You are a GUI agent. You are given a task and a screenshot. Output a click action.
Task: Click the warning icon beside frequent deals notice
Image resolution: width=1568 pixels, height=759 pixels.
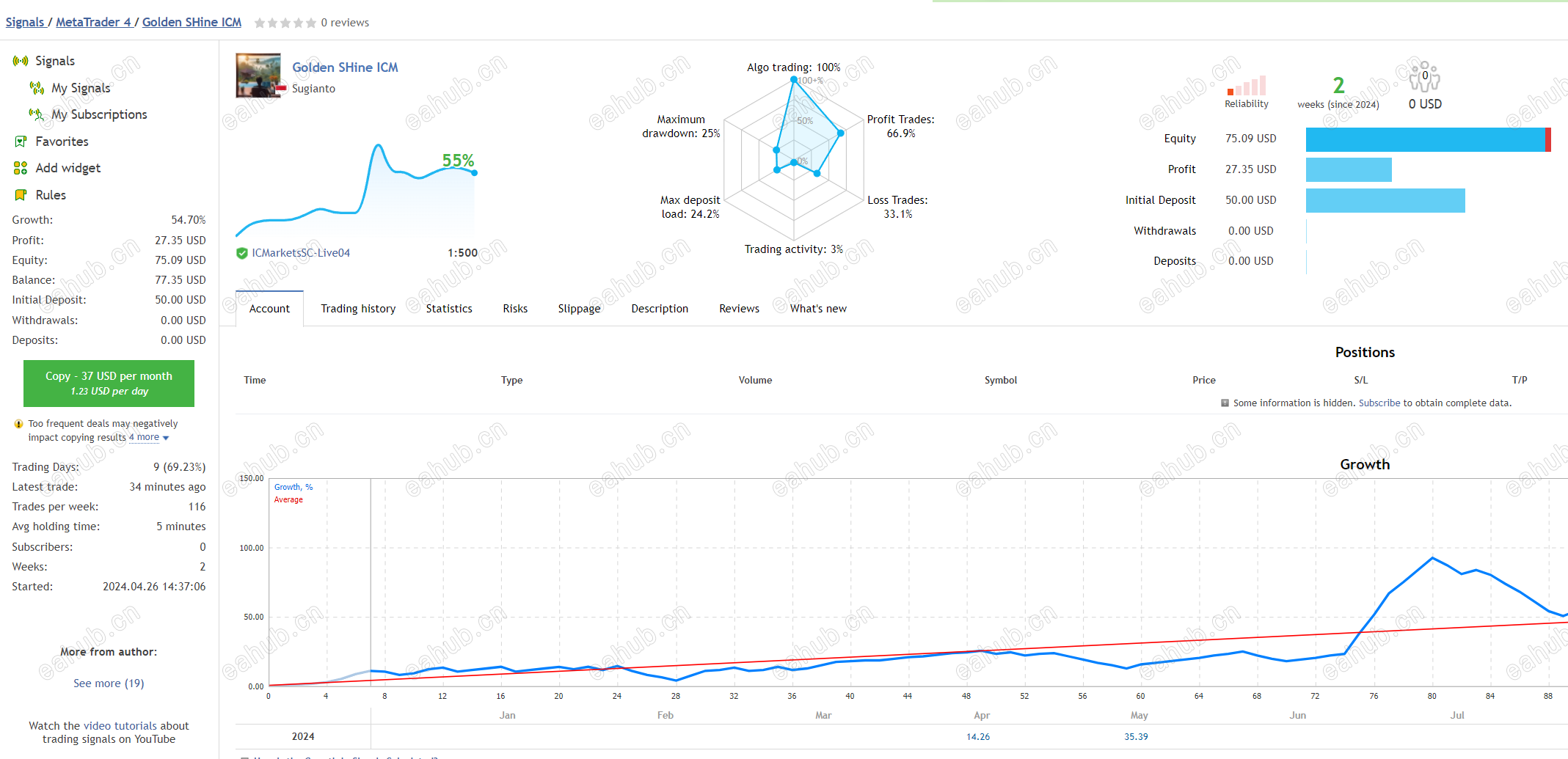click(x=18, y=424)
